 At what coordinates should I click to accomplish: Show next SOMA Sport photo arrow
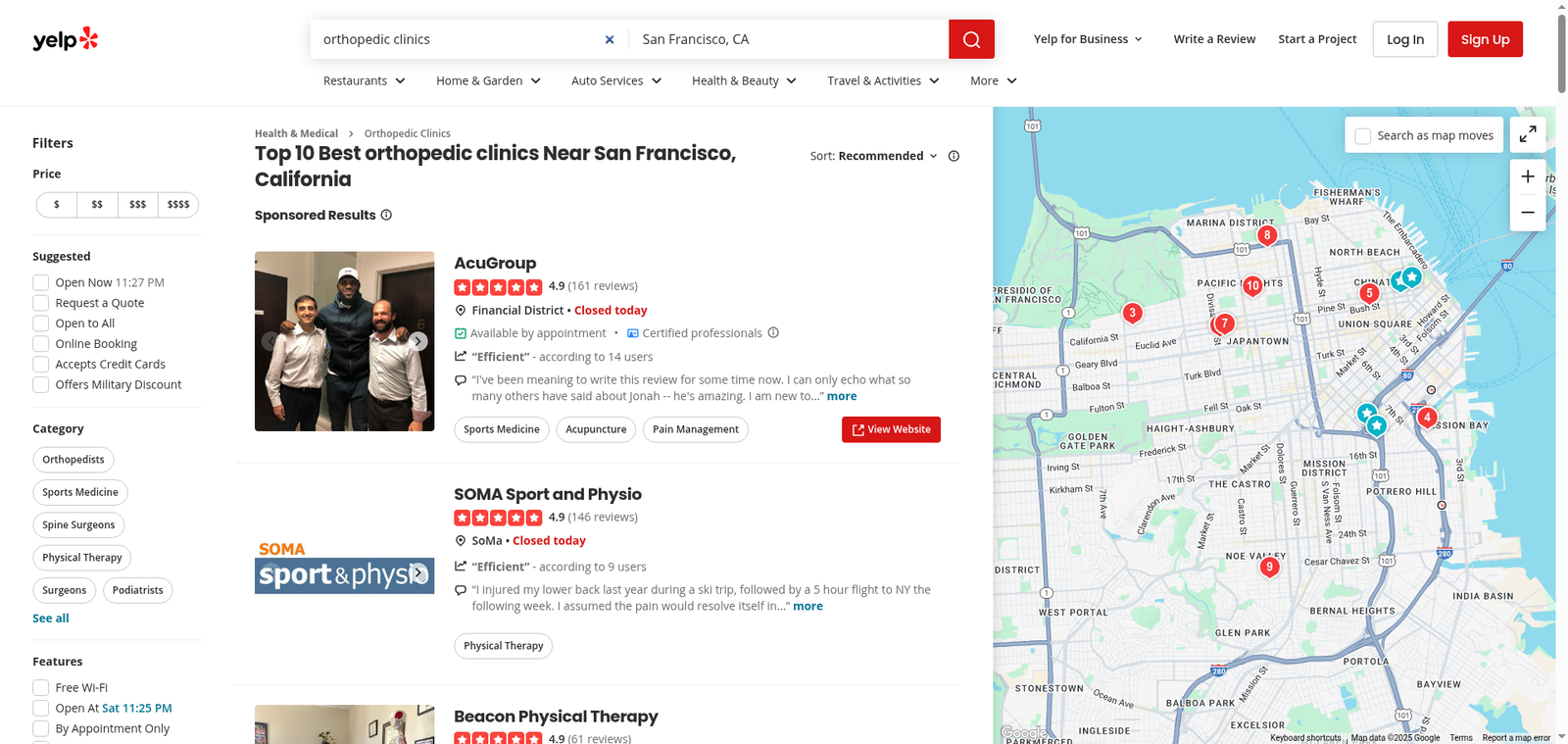[x=418, y=572]
